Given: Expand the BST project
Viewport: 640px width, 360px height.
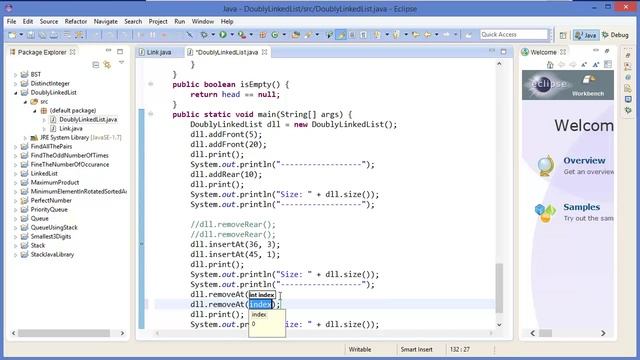Looking at the screenshot, I should click(x=16, y=75).
